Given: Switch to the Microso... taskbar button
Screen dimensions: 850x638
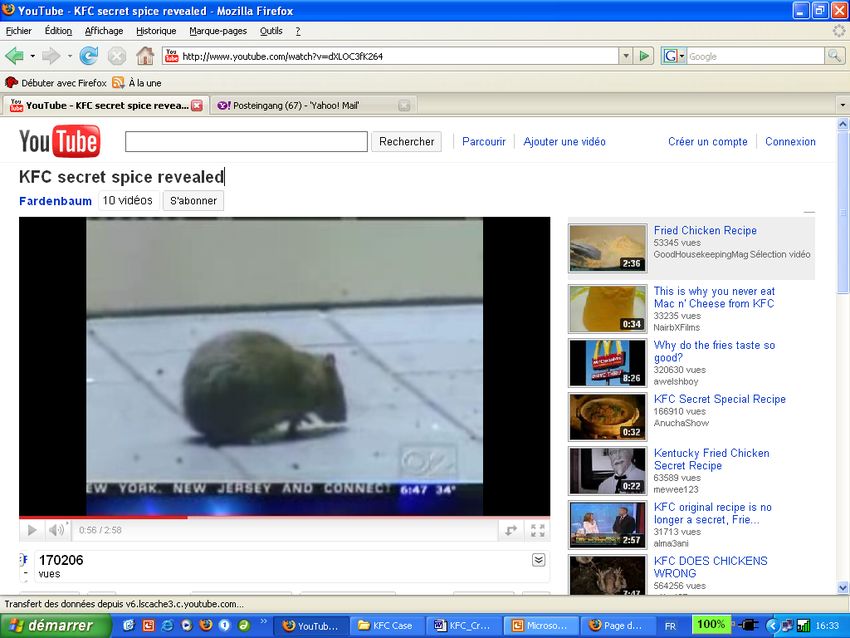Looking at the screenshot, I should tap(540, 626).
